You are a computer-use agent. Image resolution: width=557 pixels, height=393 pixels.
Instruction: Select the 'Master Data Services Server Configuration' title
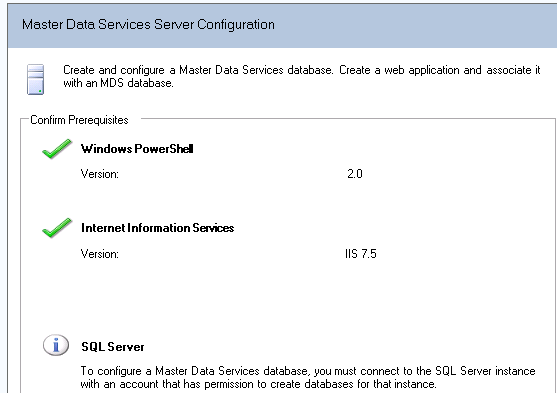tap(148, 25)
